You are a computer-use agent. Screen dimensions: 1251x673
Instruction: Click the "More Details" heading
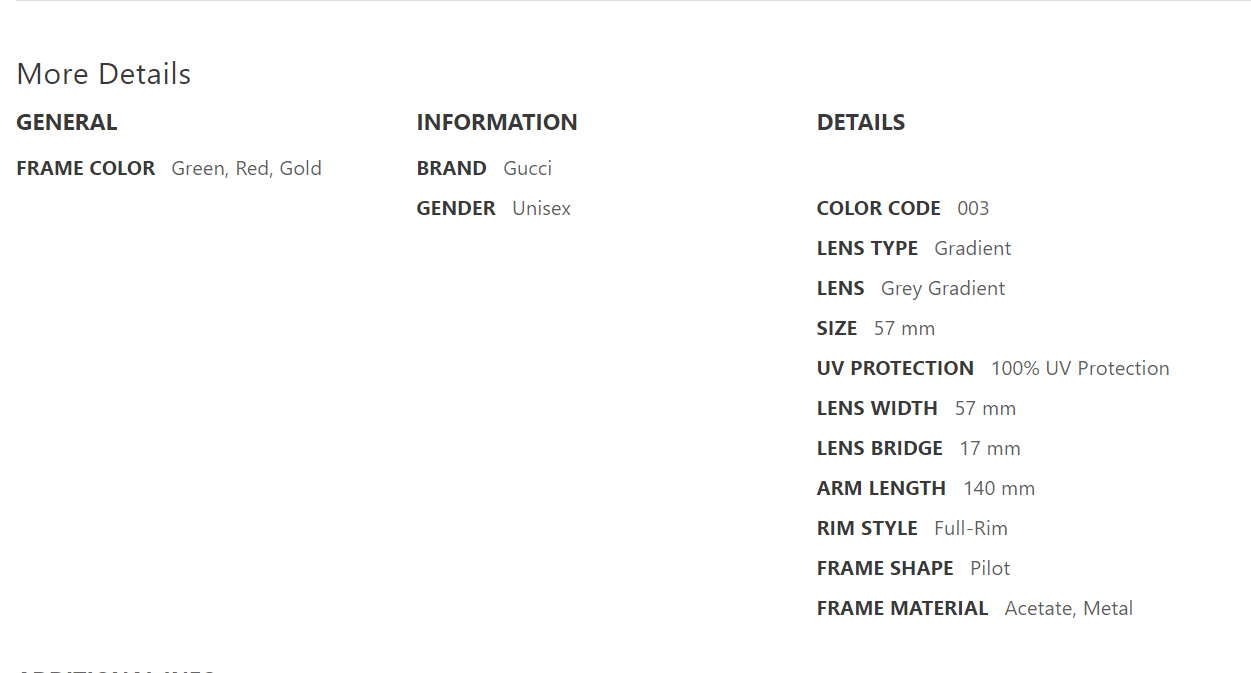pos(104,74)
